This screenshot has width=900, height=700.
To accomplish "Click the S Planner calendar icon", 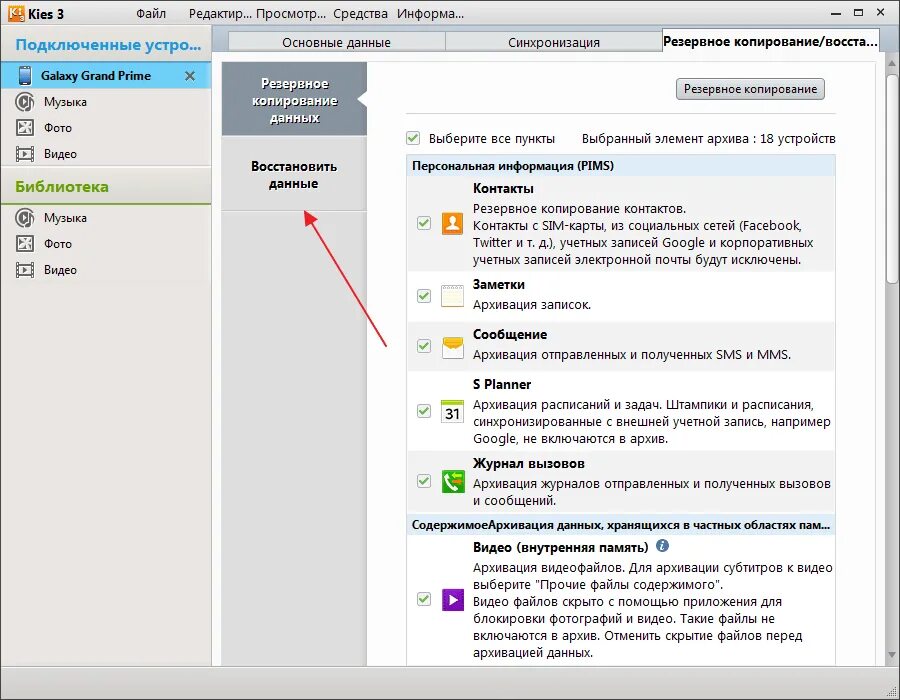I will [x=452, y=411].
